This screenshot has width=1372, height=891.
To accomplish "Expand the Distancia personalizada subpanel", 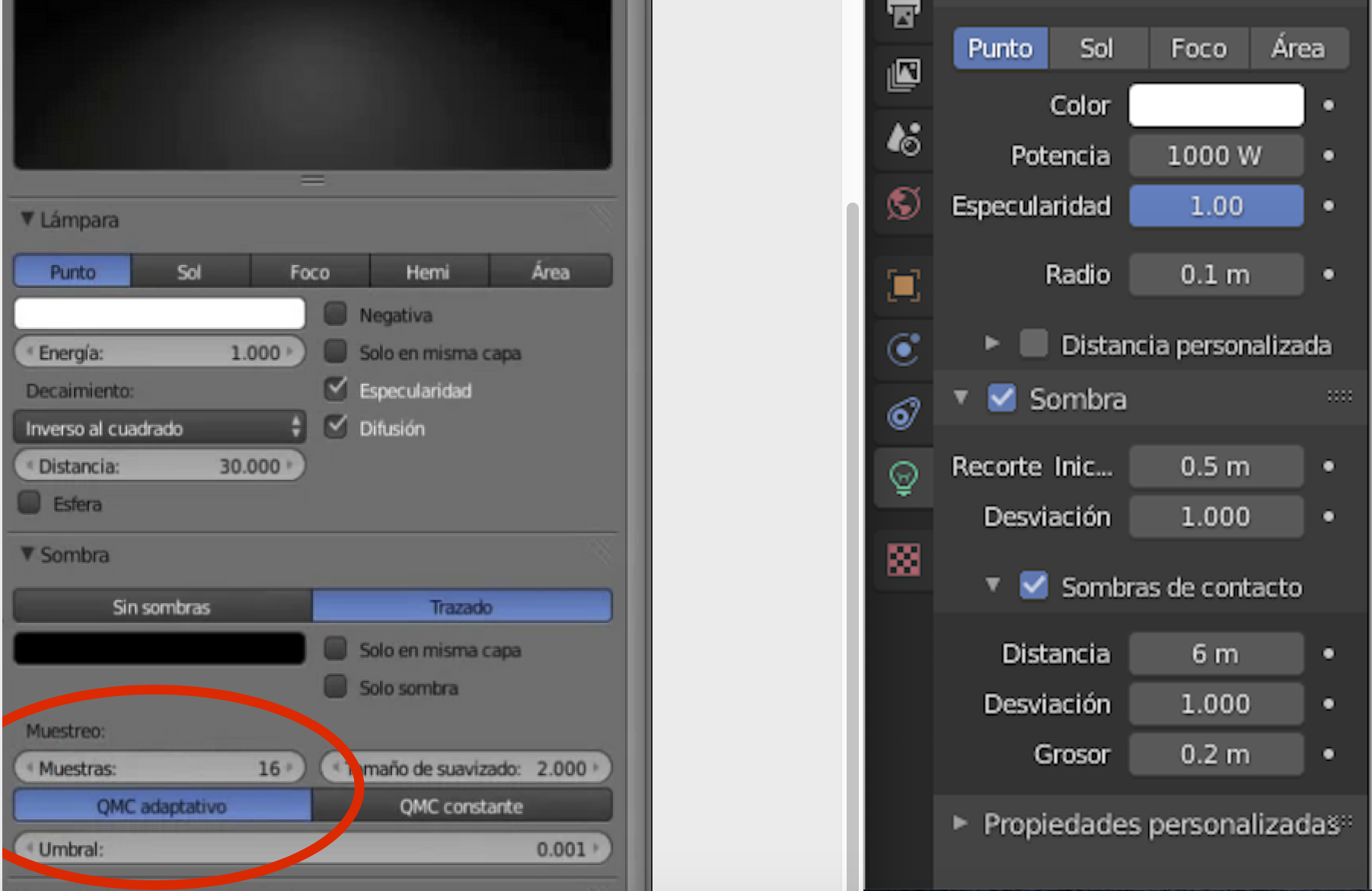I will tap(991, 343).
